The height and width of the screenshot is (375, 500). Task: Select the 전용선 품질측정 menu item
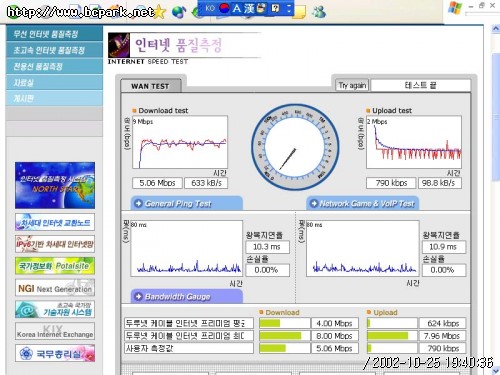pyautogui.click(x=54, y=66)
